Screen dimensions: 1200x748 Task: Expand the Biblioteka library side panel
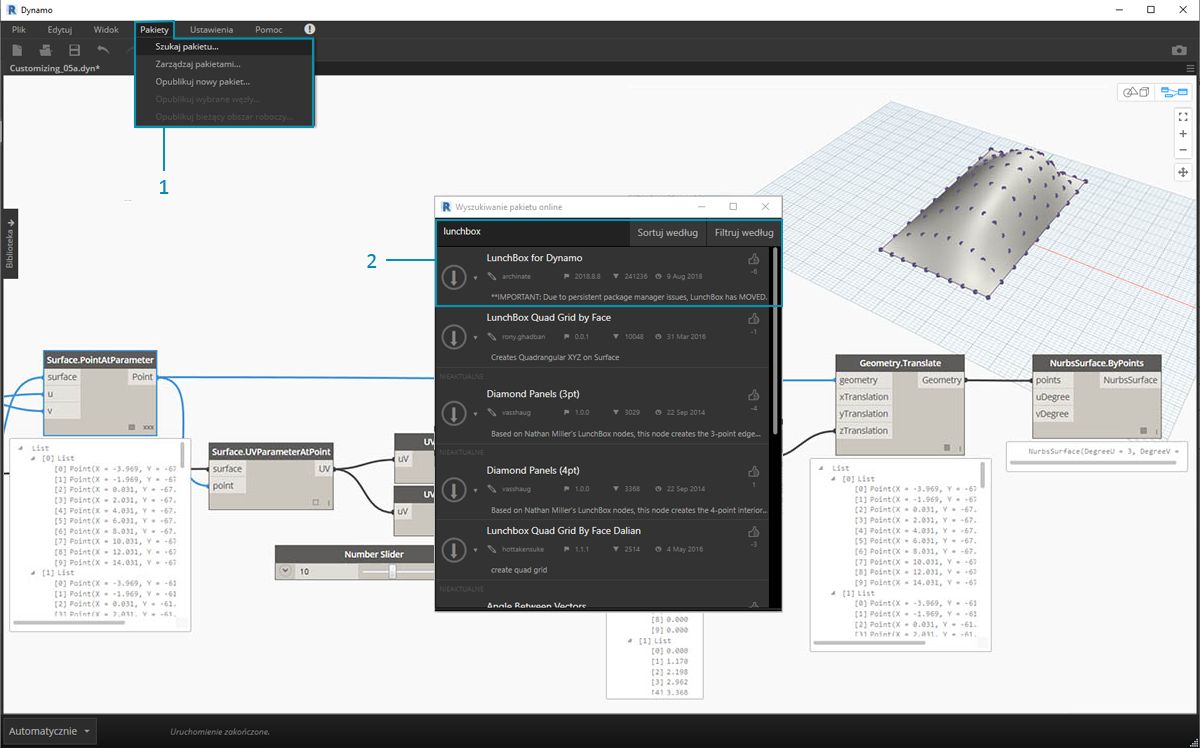10,244
